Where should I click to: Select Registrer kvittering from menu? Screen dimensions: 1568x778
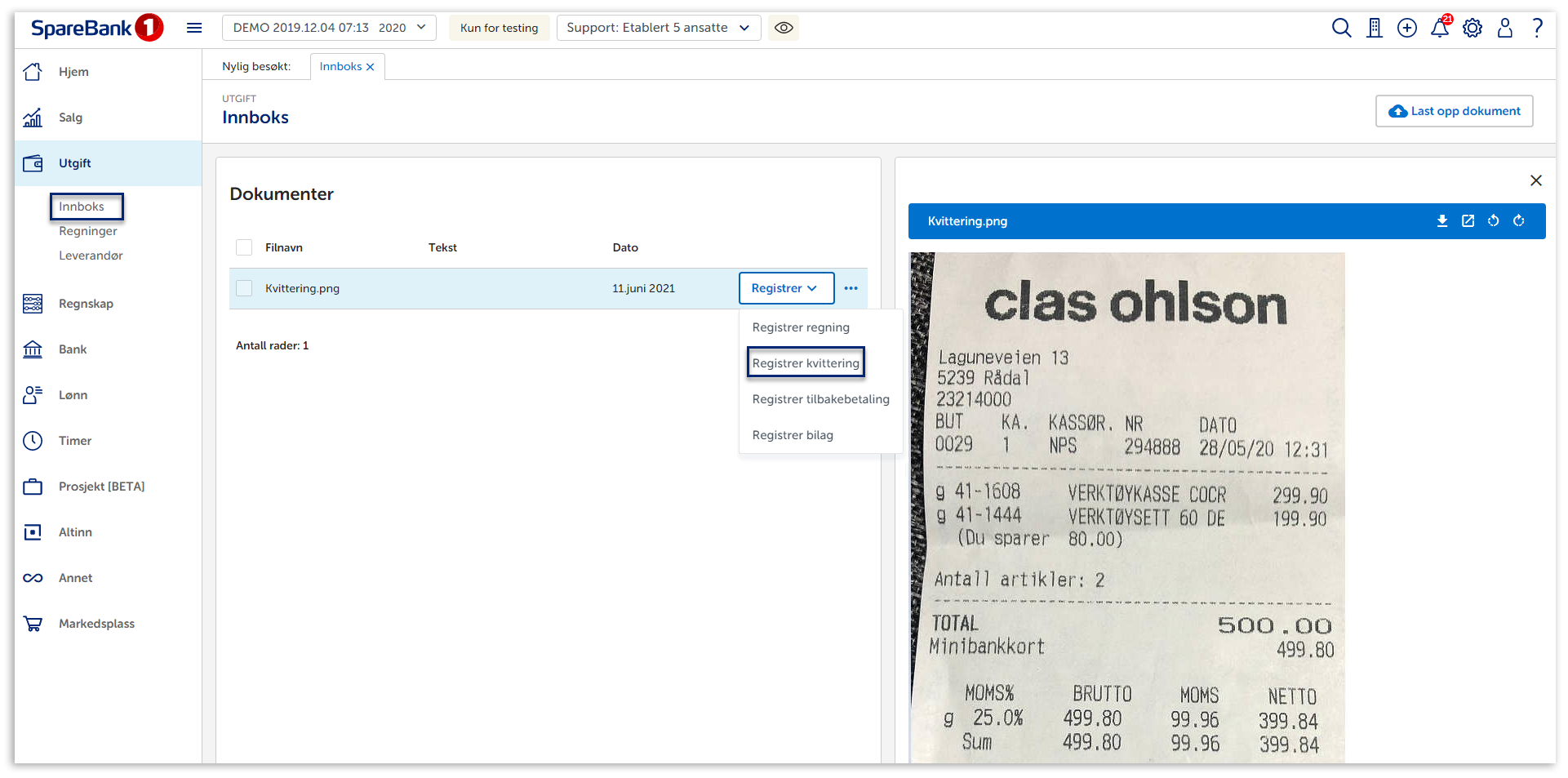coord(806,363)
